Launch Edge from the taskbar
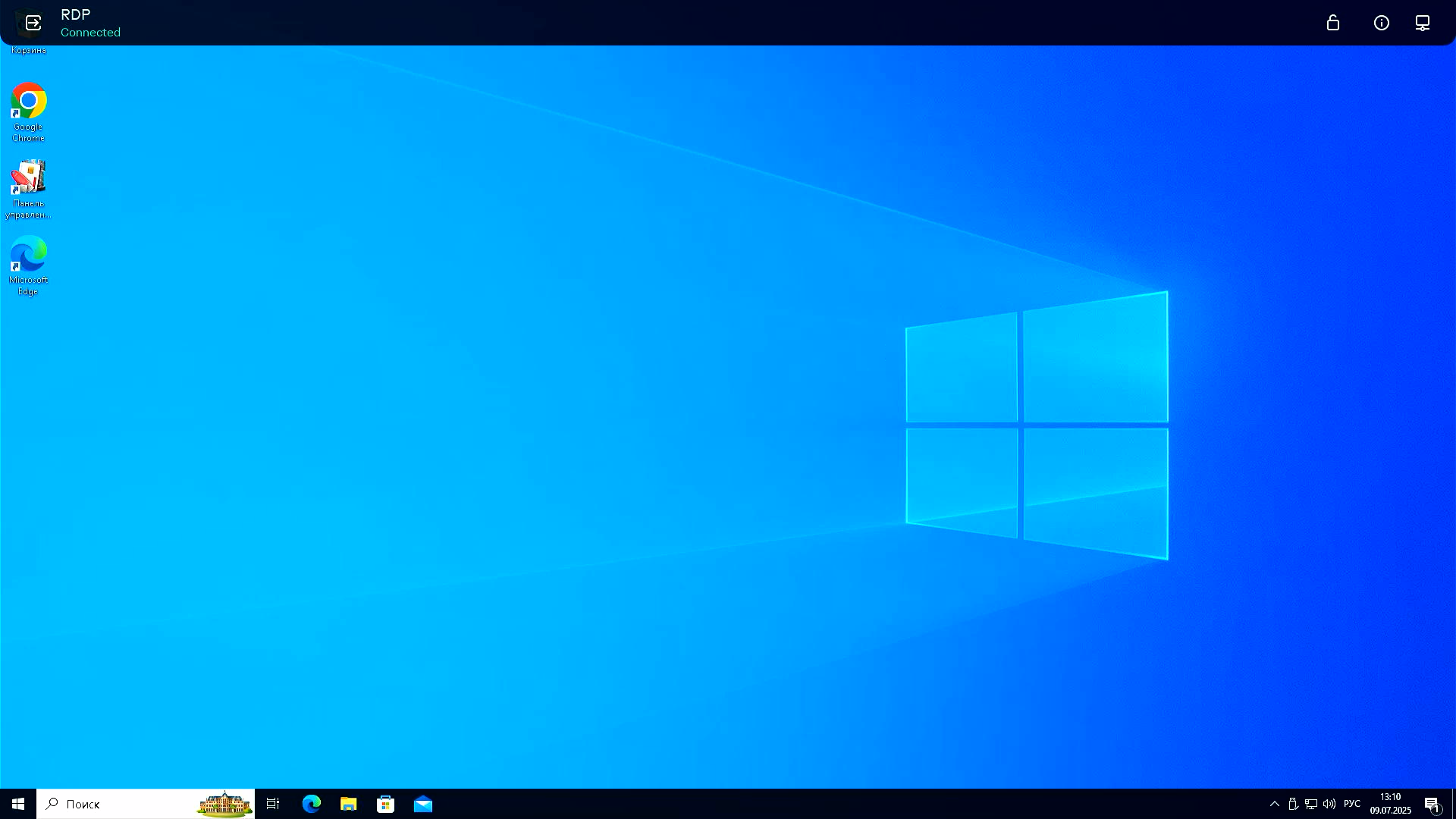 point(311,805)
